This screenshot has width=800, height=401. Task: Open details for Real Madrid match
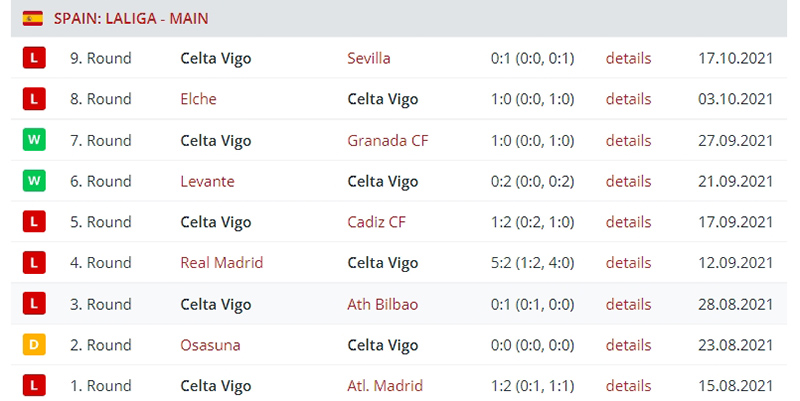point(628,262)
